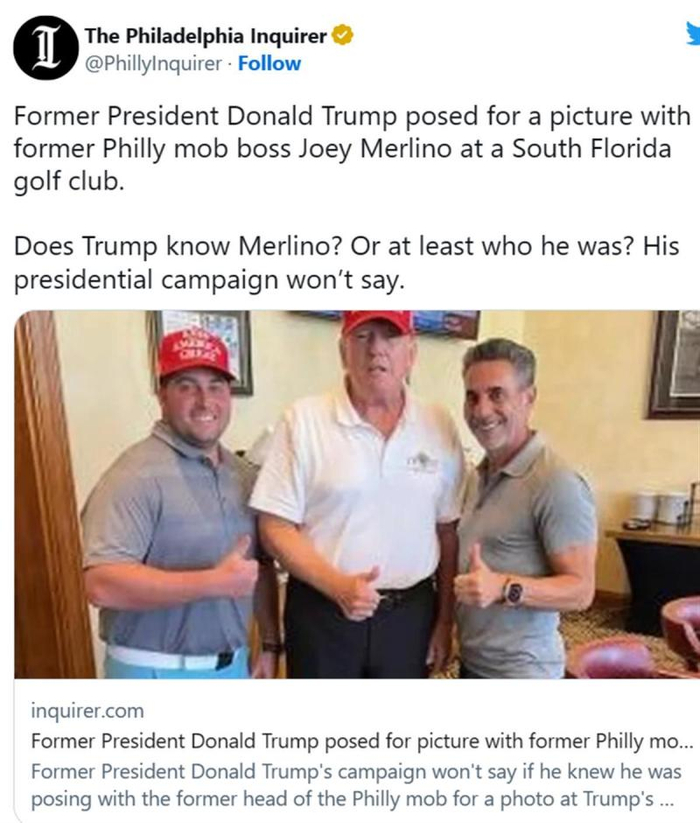Click the wooden door frame in the photo
Viewport: 700px width, 823px height.
click(50, 500)
